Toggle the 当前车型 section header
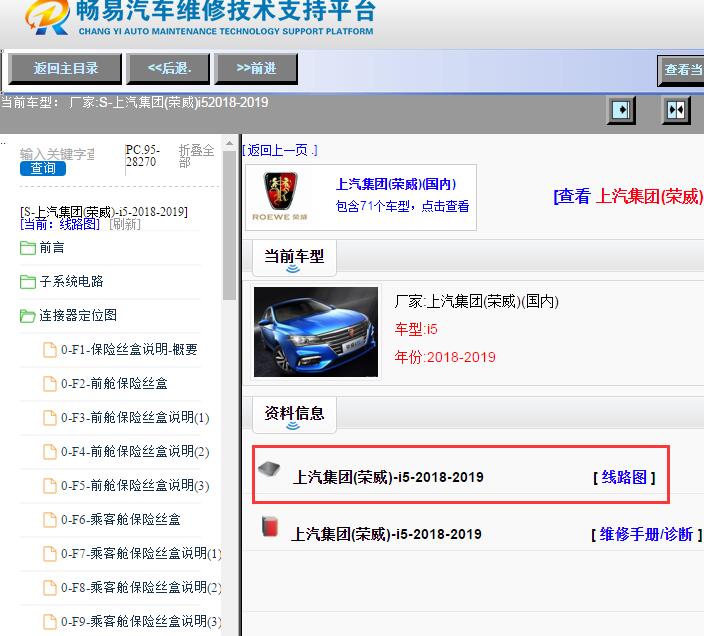 [x=294, y=258]
